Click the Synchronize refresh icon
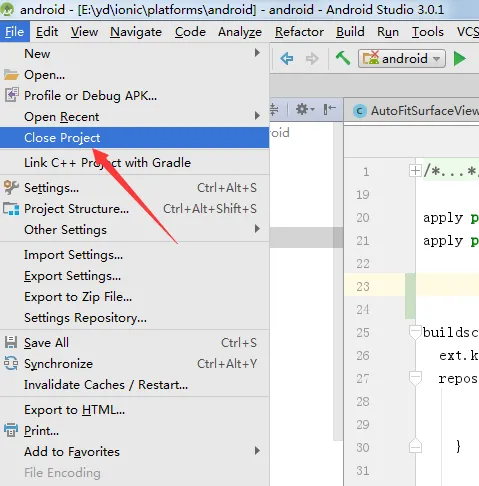Screen dimensions: 479x486 pyautogui.click(x=11, y=363)
